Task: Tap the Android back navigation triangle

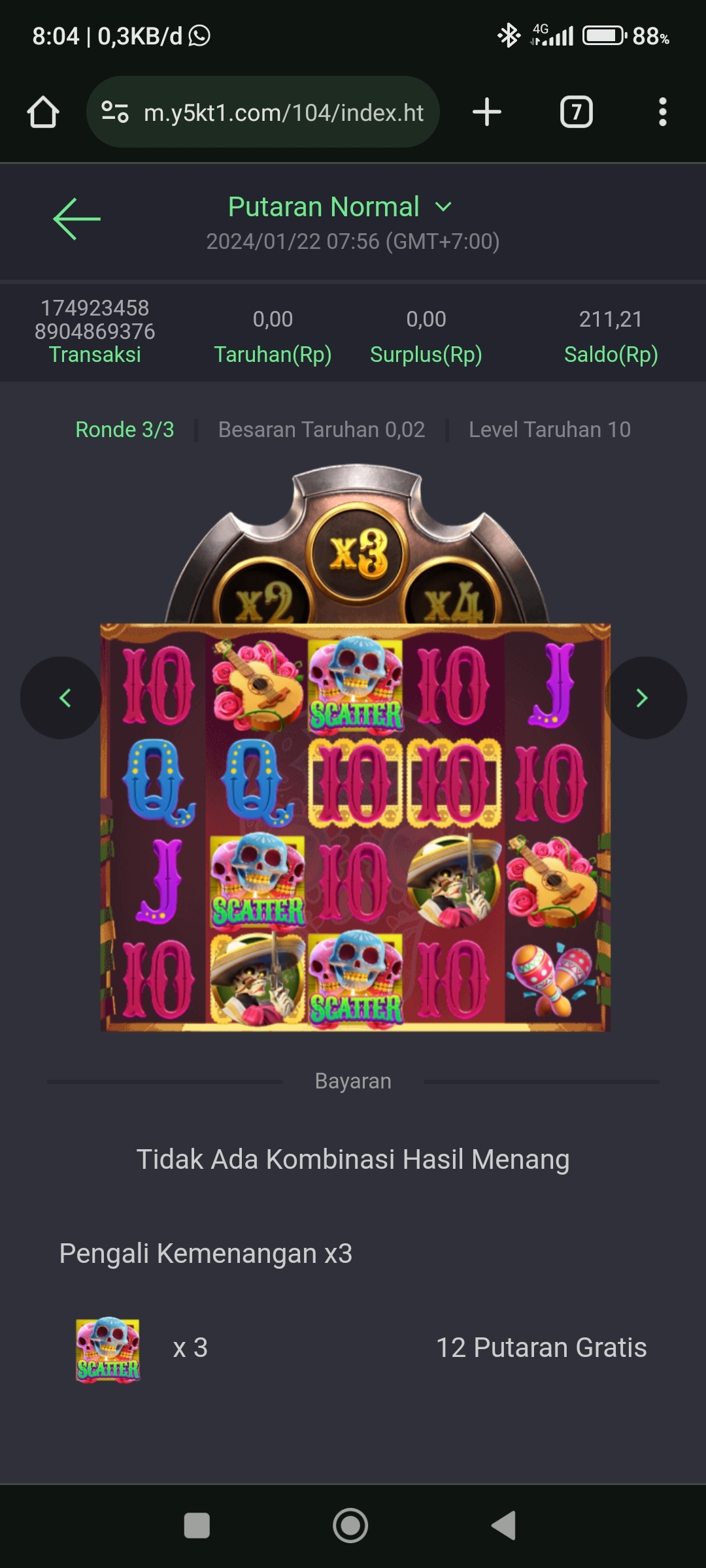Action: pos(504,1526)
